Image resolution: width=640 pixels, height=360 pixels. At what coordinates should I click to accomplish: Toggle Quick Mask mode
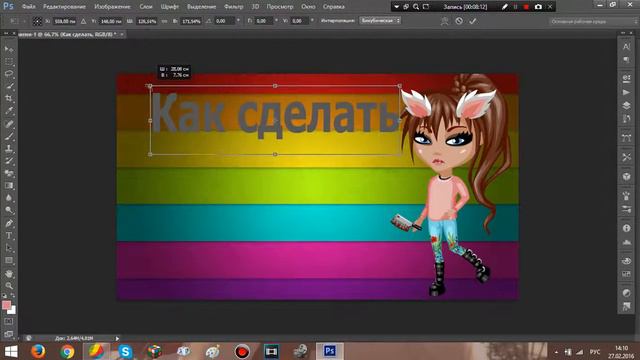[x=9, y=322]
